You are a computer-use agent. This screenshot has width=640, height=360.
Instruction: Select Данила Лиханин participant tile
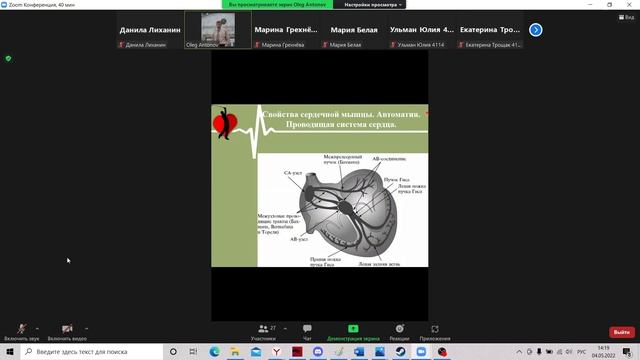tap(150, 30)
